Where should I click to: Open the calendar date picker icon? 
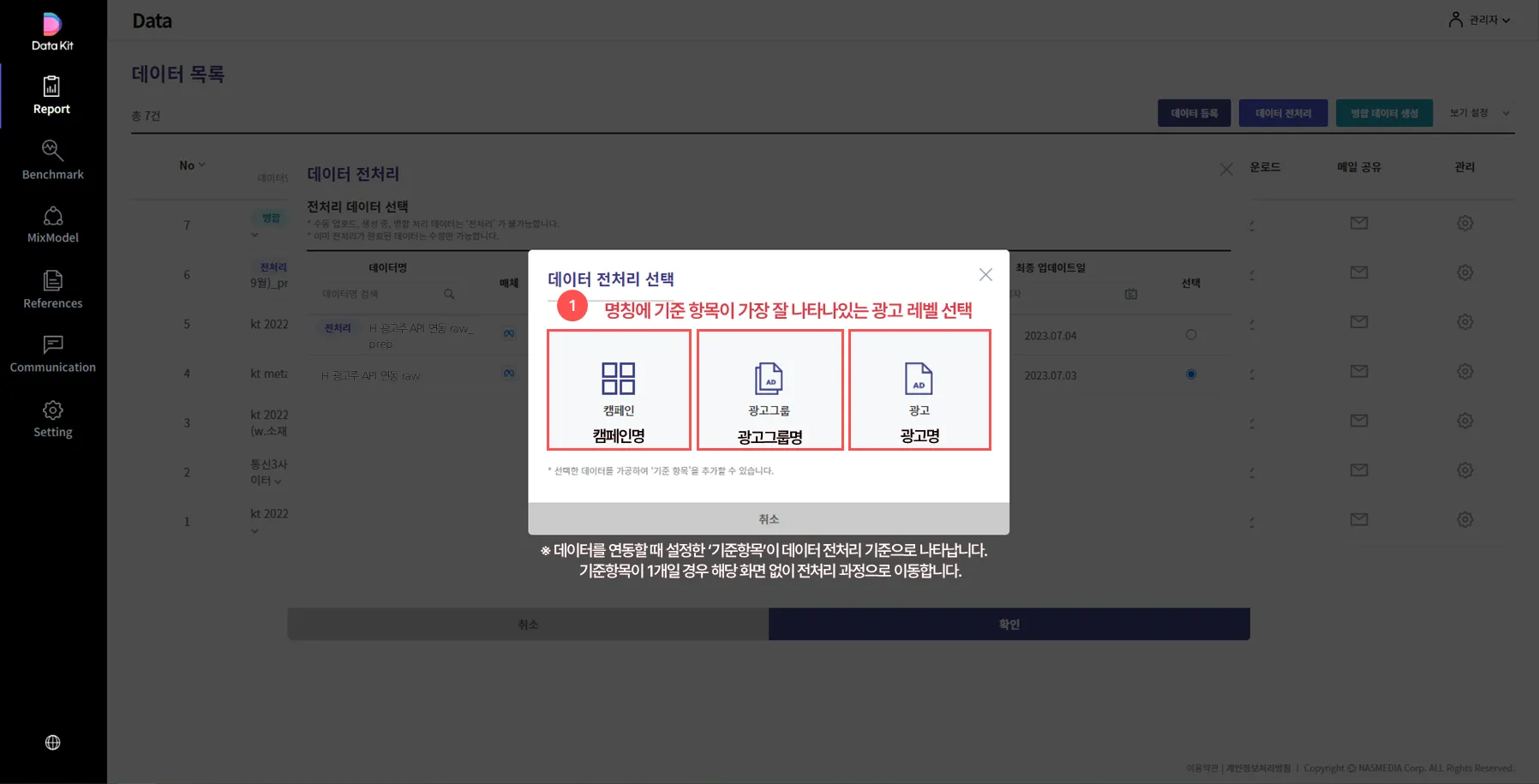pos(1131,294)
